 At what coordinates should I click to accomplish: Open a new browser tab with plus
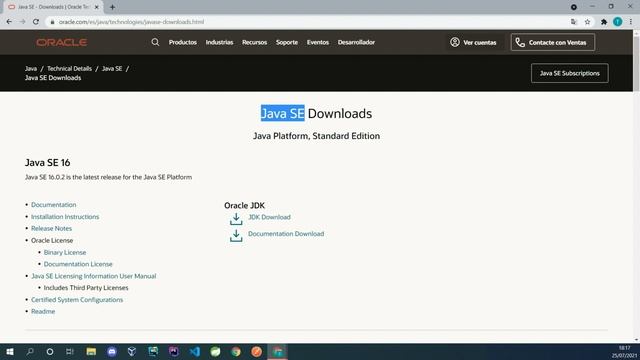[112, 7]
